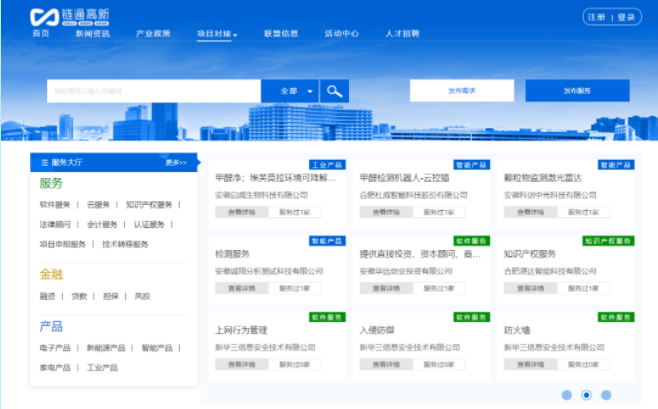Click company 安徽华远创业投资有限公司
The height and width of the screenshot is (409, 658).
coord(406,271)
